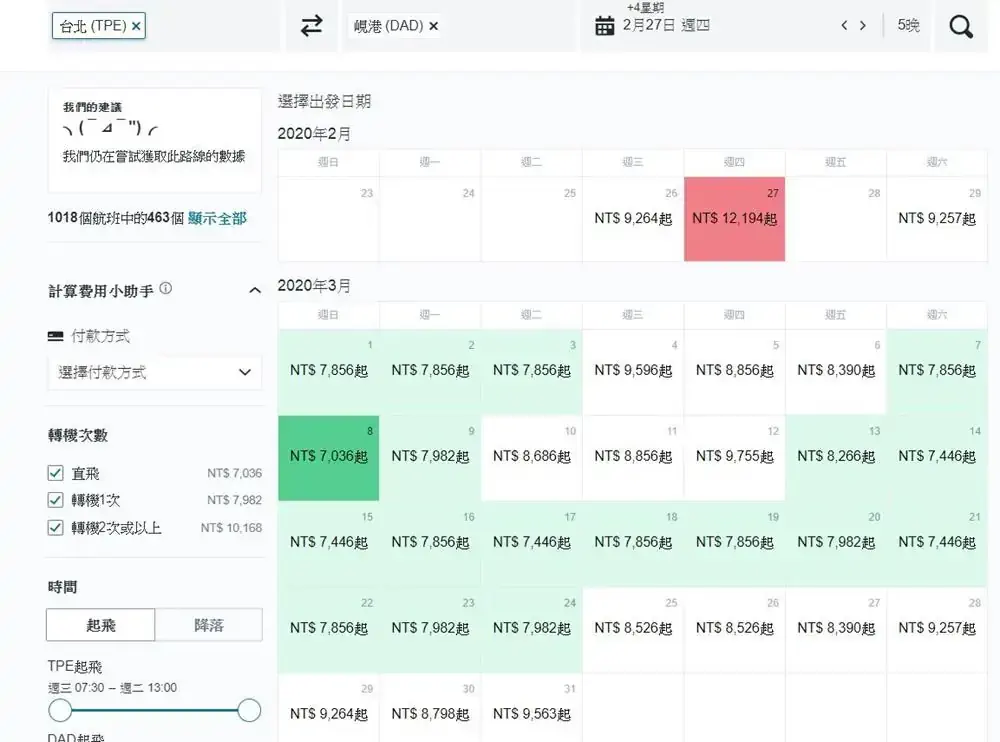Click left handle of TPE起飛 time slider
This screenshot has width=1000, height=742.
click(x=61, y=710)
